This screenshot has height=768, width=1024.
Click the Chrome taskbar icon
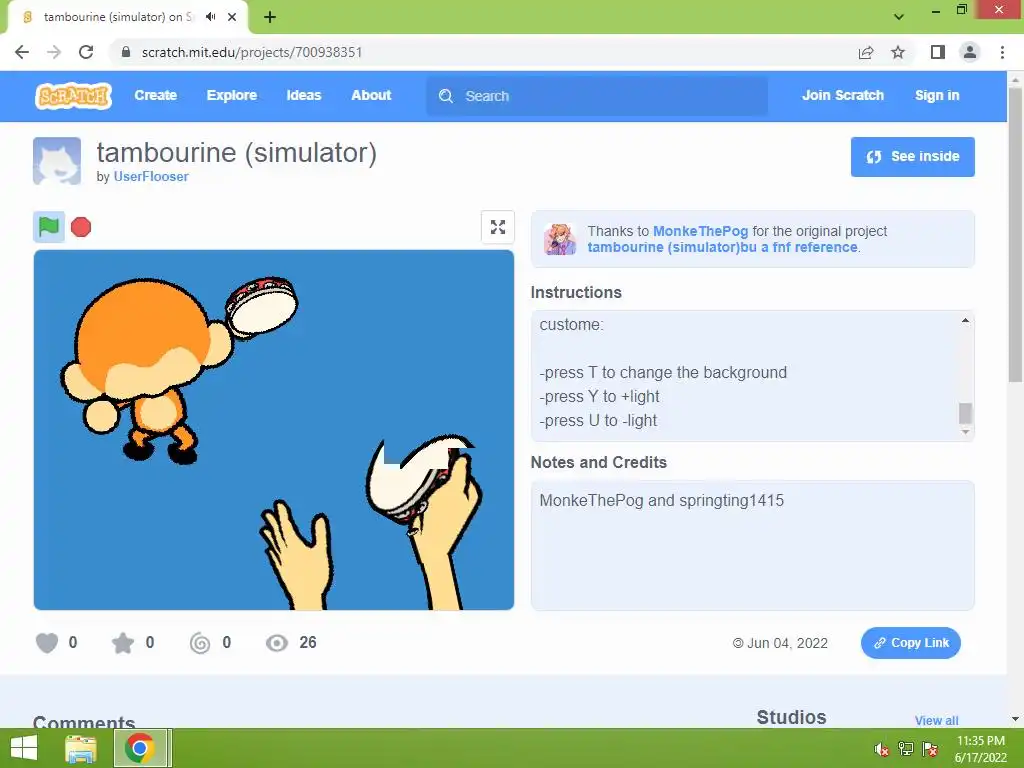[140, 748]
